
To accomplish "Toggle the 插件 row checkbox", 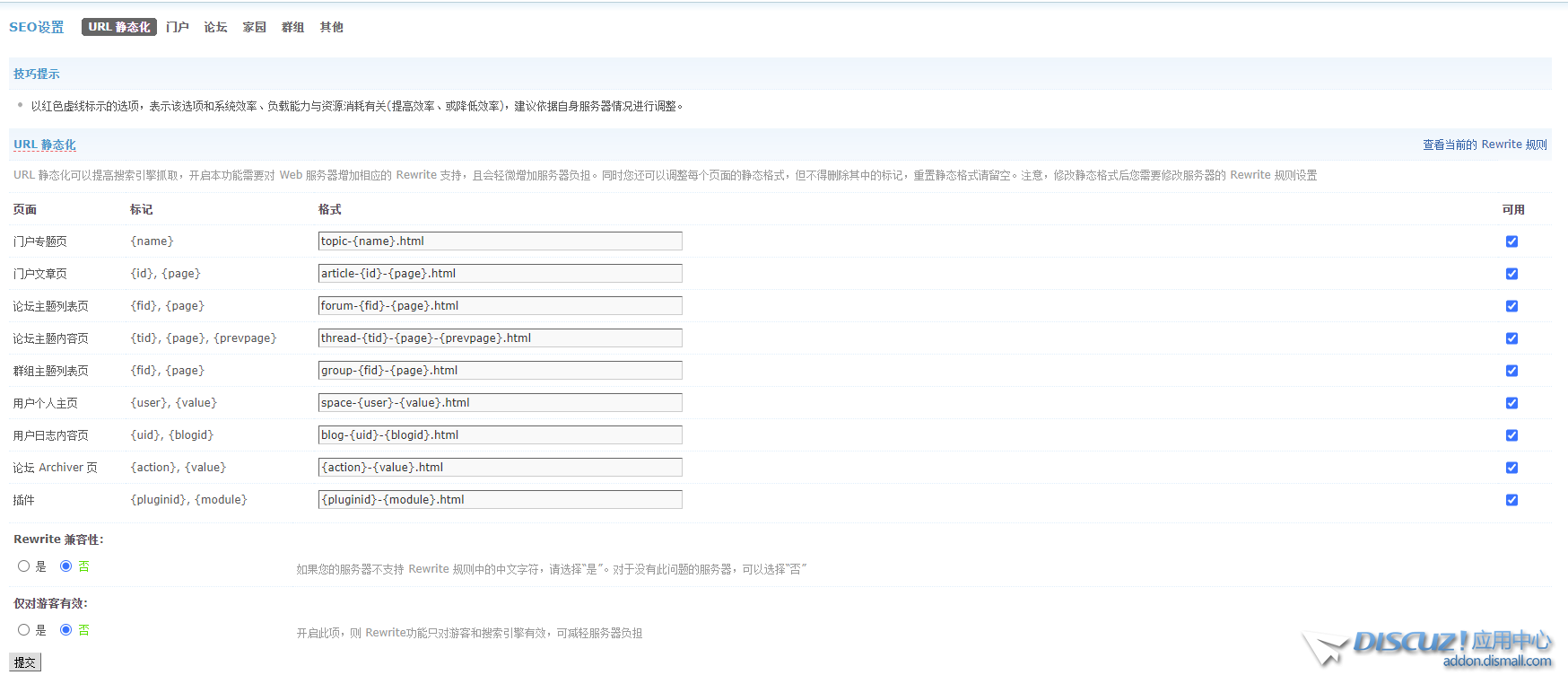I will tap(1511, 500).
